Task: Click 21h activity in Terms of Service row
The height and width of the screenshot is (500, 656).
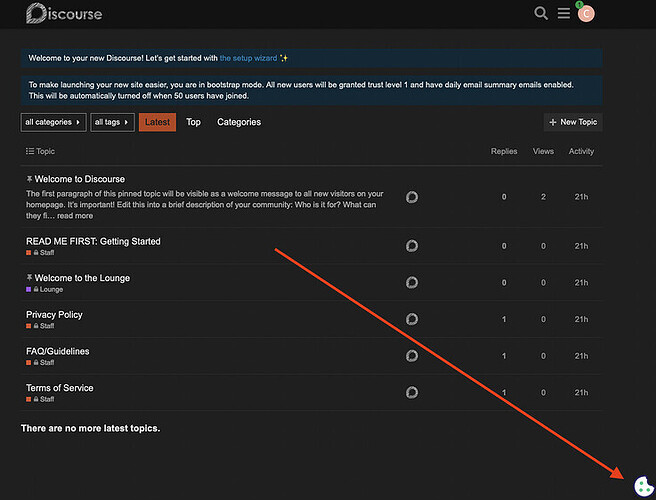Action: 582,392
